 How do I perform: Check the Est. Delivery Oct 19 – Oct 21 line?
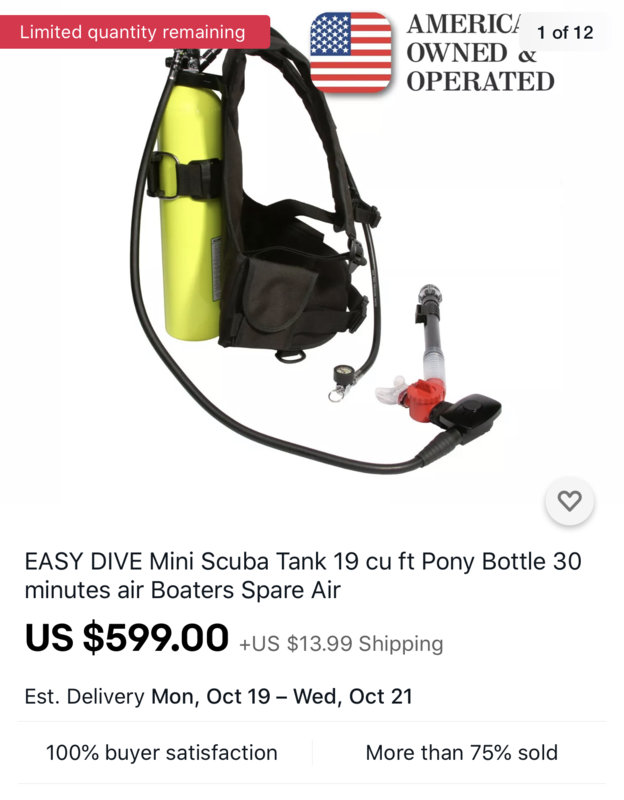[218, 696]
